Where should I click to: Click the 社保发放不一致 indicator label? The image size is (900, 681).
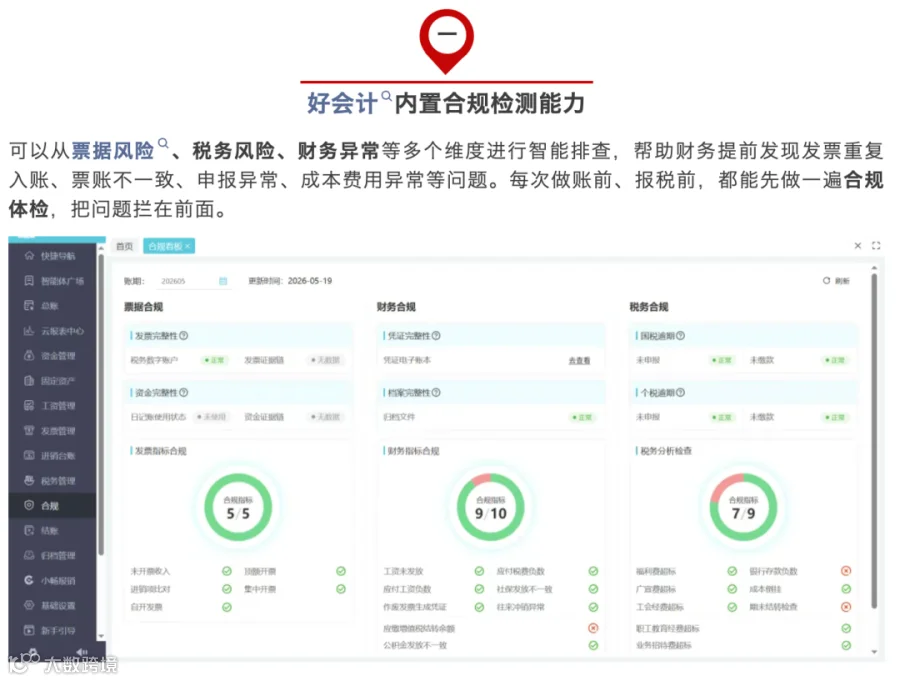click(x=524, y=589)
